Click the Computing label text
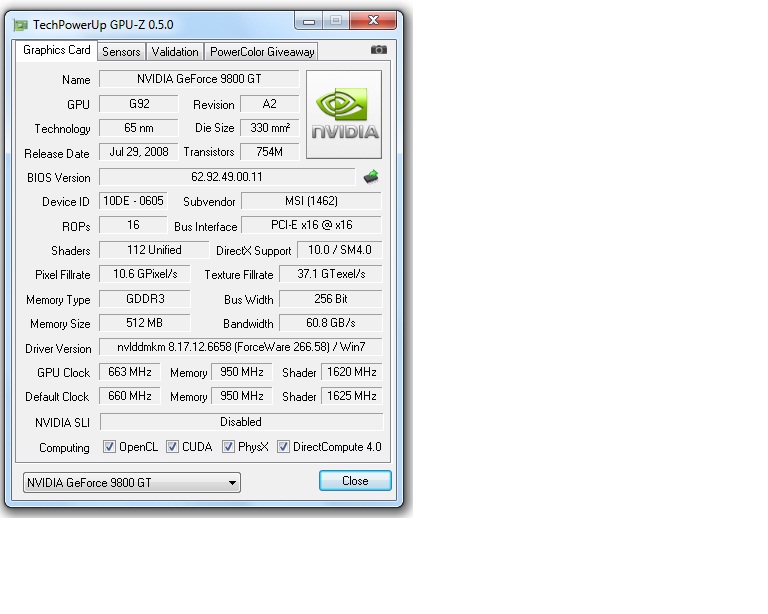The width and height of the screenshot is (768, 614). pyautogui.click(x=64, y=448)
